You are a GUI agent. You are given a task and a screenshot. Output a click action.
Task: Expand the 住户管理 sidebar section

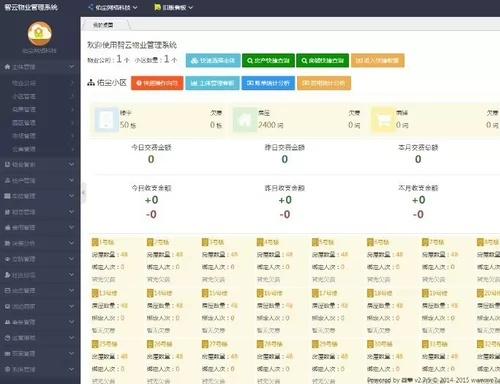point(40,180)
